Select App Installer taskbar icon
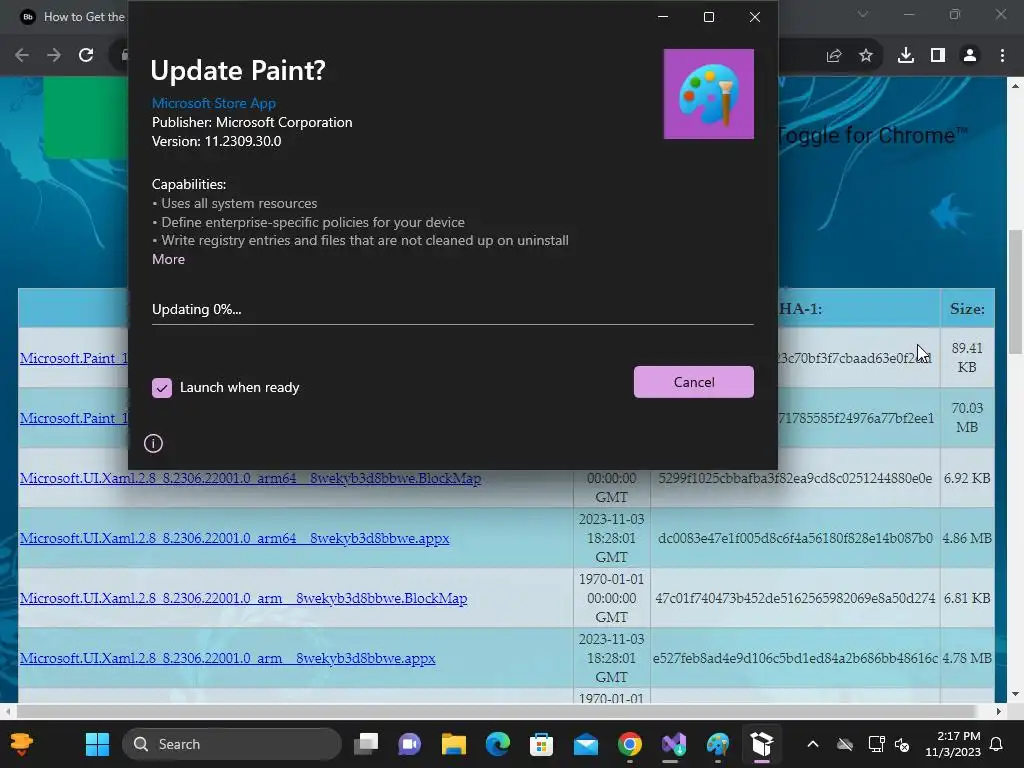Image resolution: width=1024 pixels, height=768 pixels. pos(761,744)
